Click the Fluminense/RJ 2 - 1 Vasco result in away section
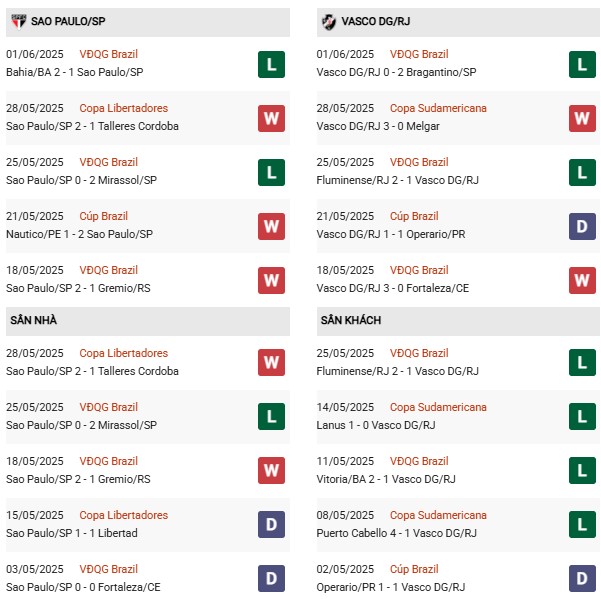This screenshot has height=599, width=601. [x=397, y=371]
